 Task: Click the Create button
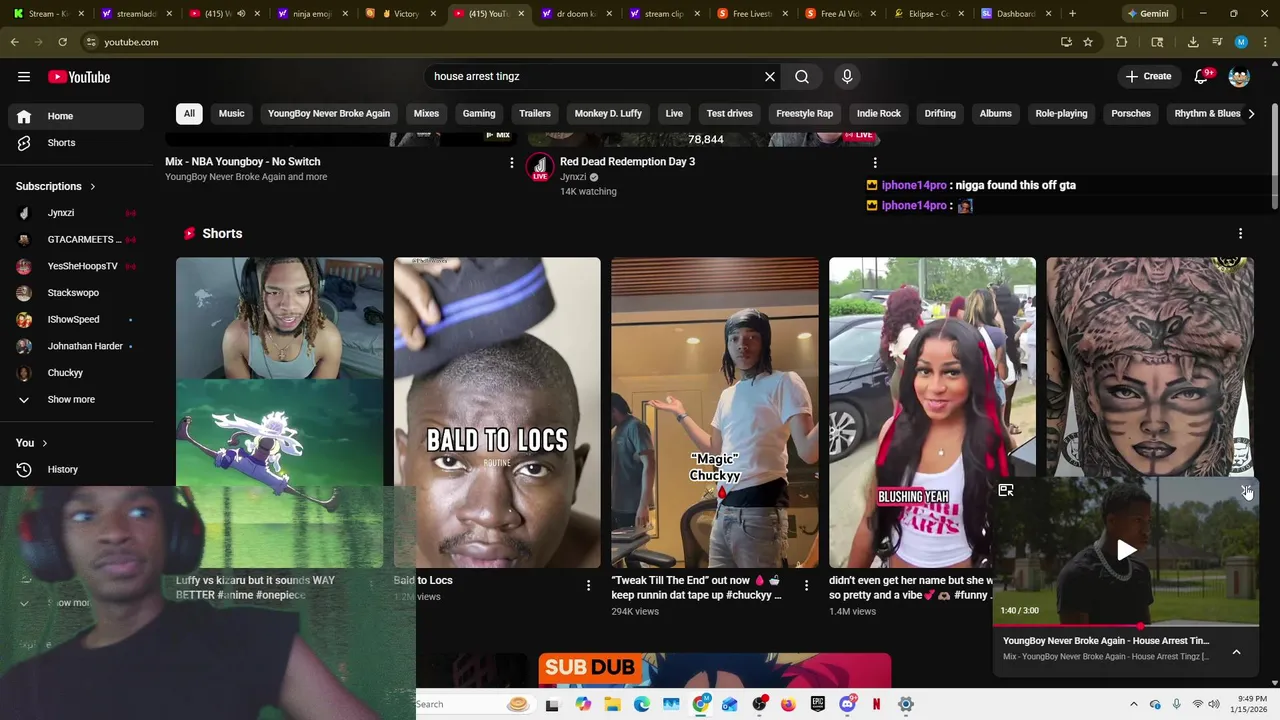pyautogui.click(x=1148, y=77)
